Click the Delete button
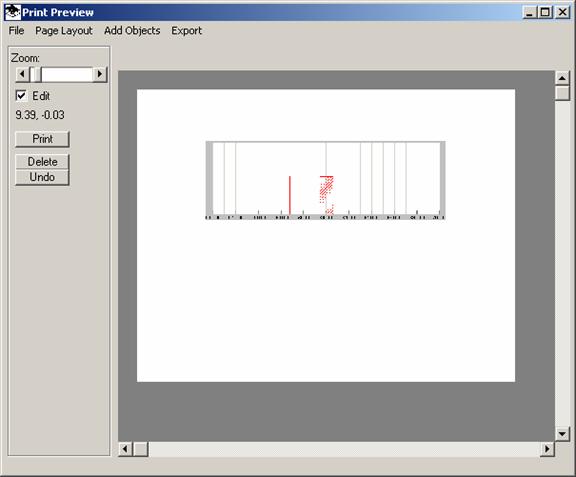Viewport: 576px width, 477px height. [x=42, y=162]
